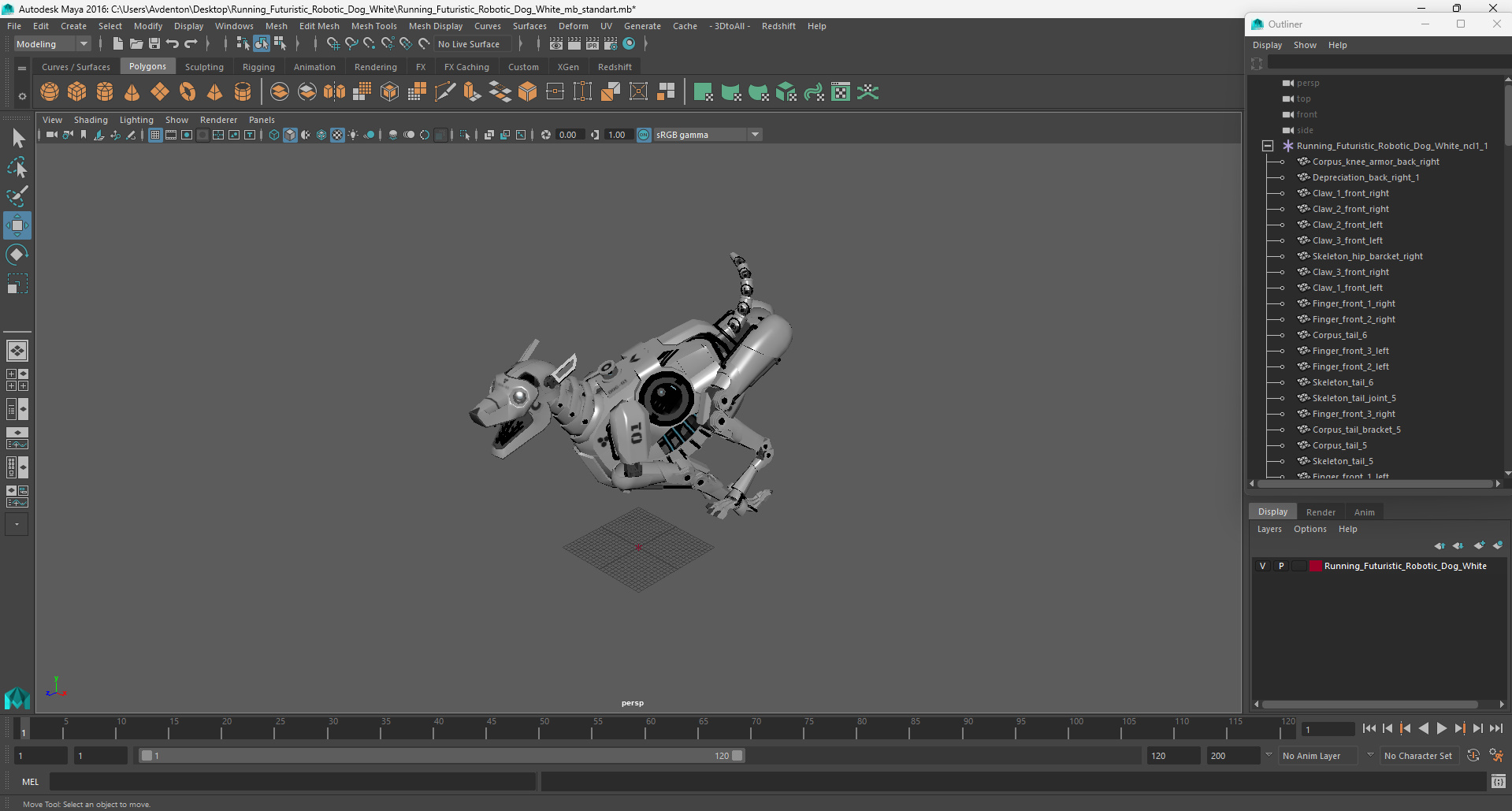Open the shelf tab list menu
Viewport: 1512px width, 811px height.
pos(22,68)
